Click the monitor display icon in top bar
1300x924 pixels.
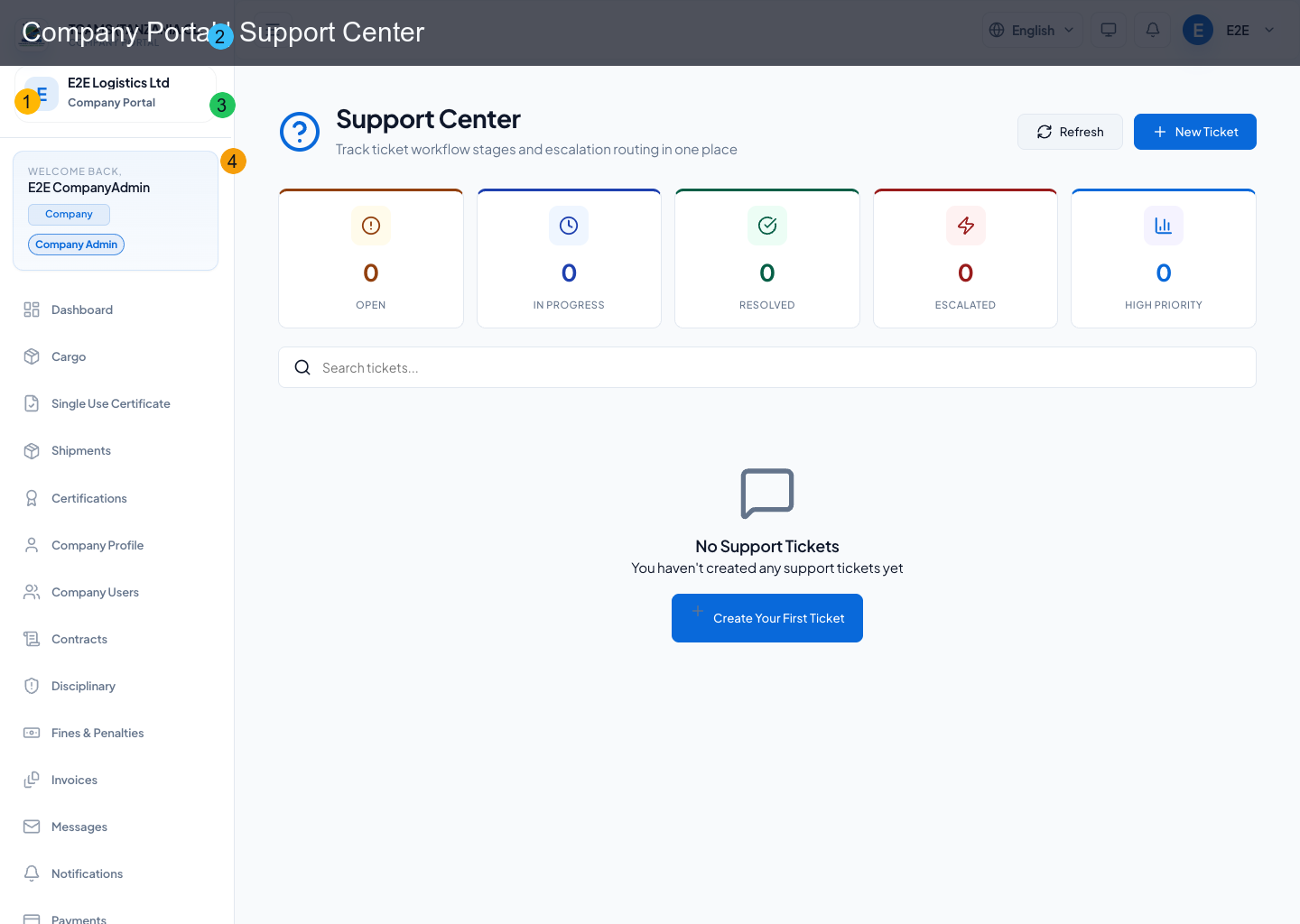coord(1109,30)
